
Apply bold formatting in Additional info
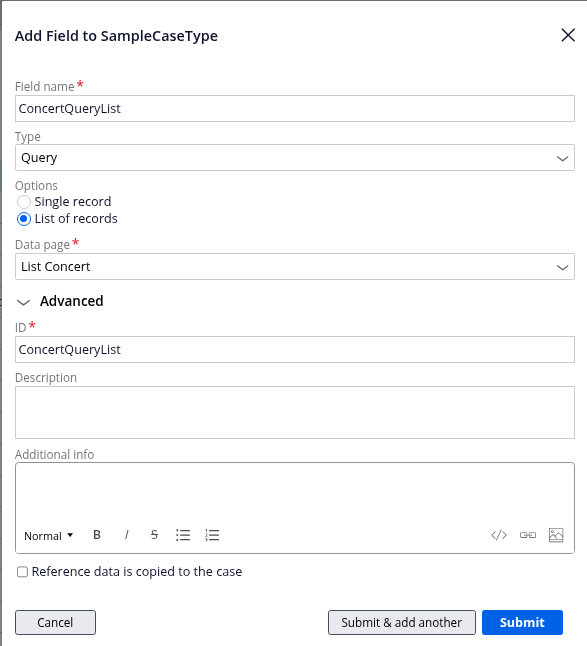pos(97,535)
